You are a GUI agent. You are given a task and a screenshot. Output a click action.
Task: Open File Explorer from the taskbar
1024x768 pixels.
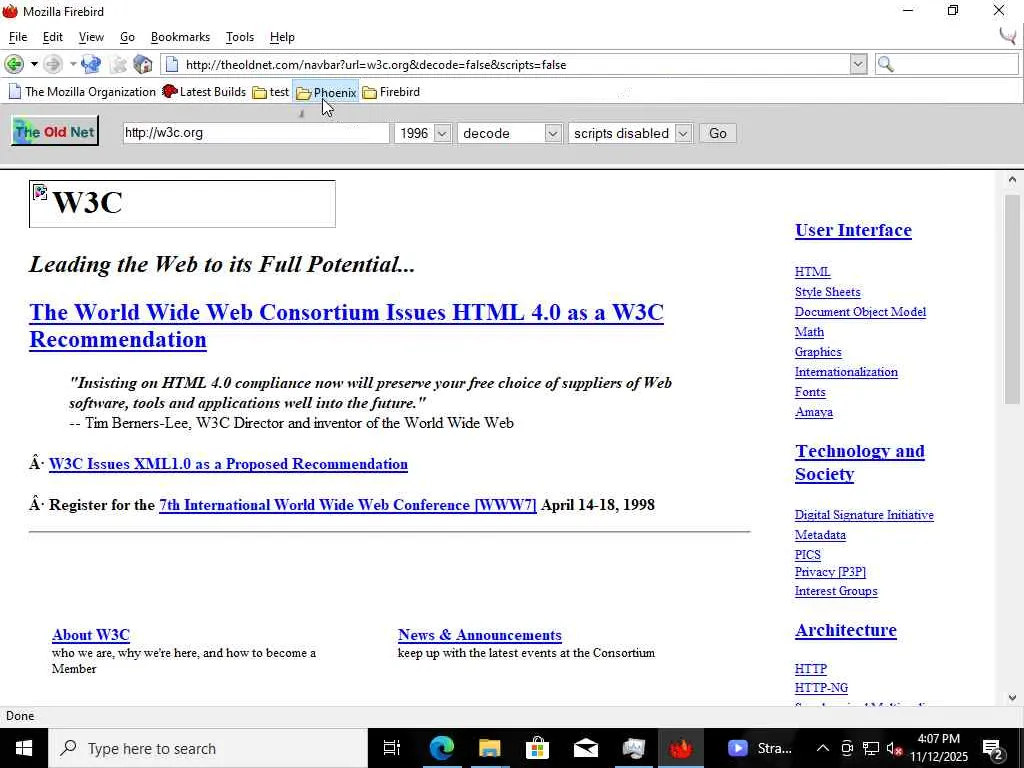click(x=489, y=748)
